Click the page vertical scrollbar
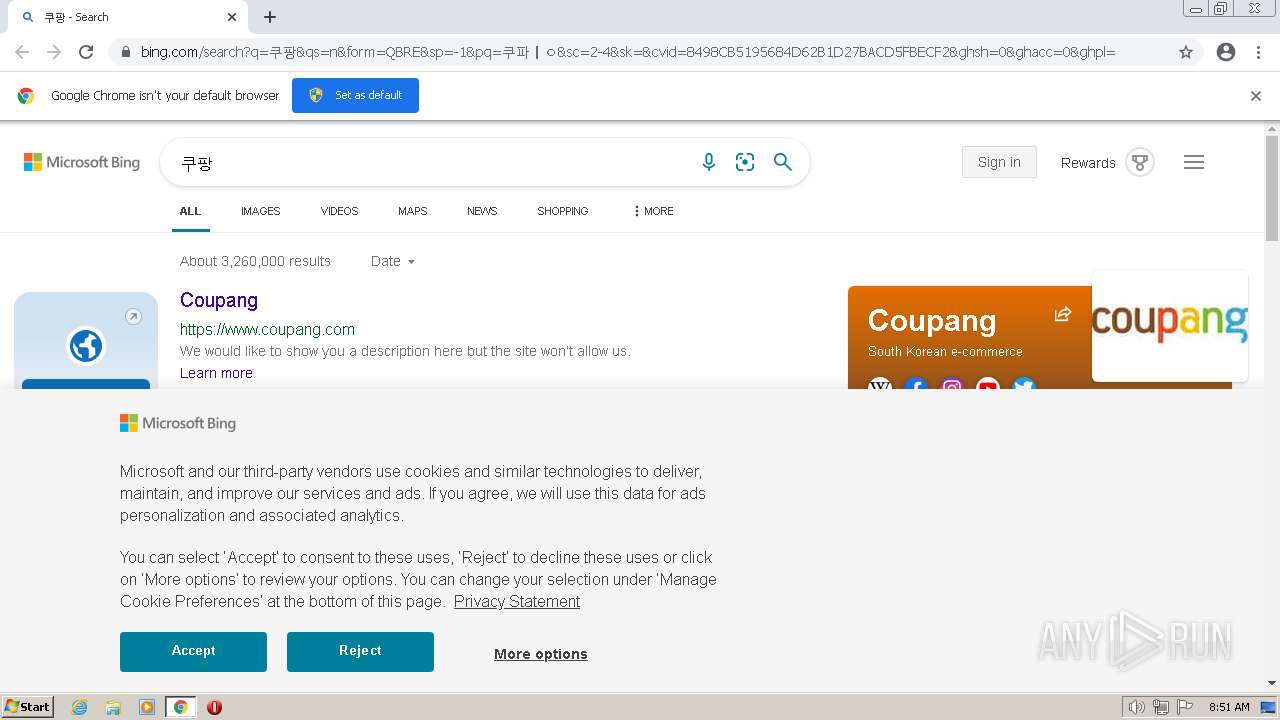Screen dimensions: 1280x720 (1272, 189)
